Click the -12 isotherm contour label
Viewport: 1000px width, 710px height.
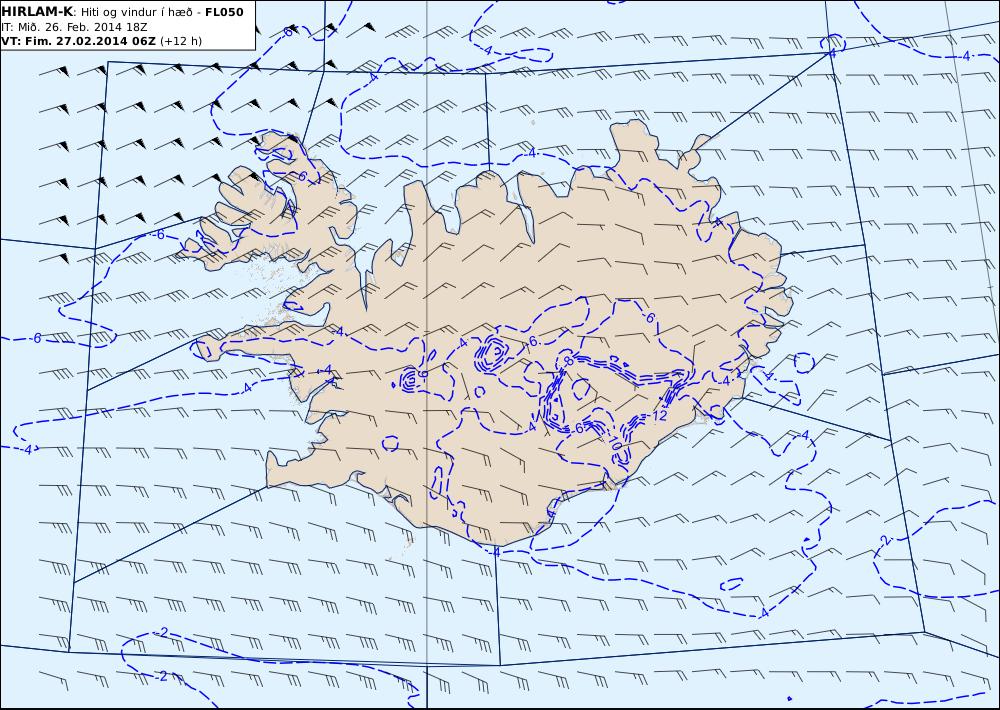[x=658, y=416]
